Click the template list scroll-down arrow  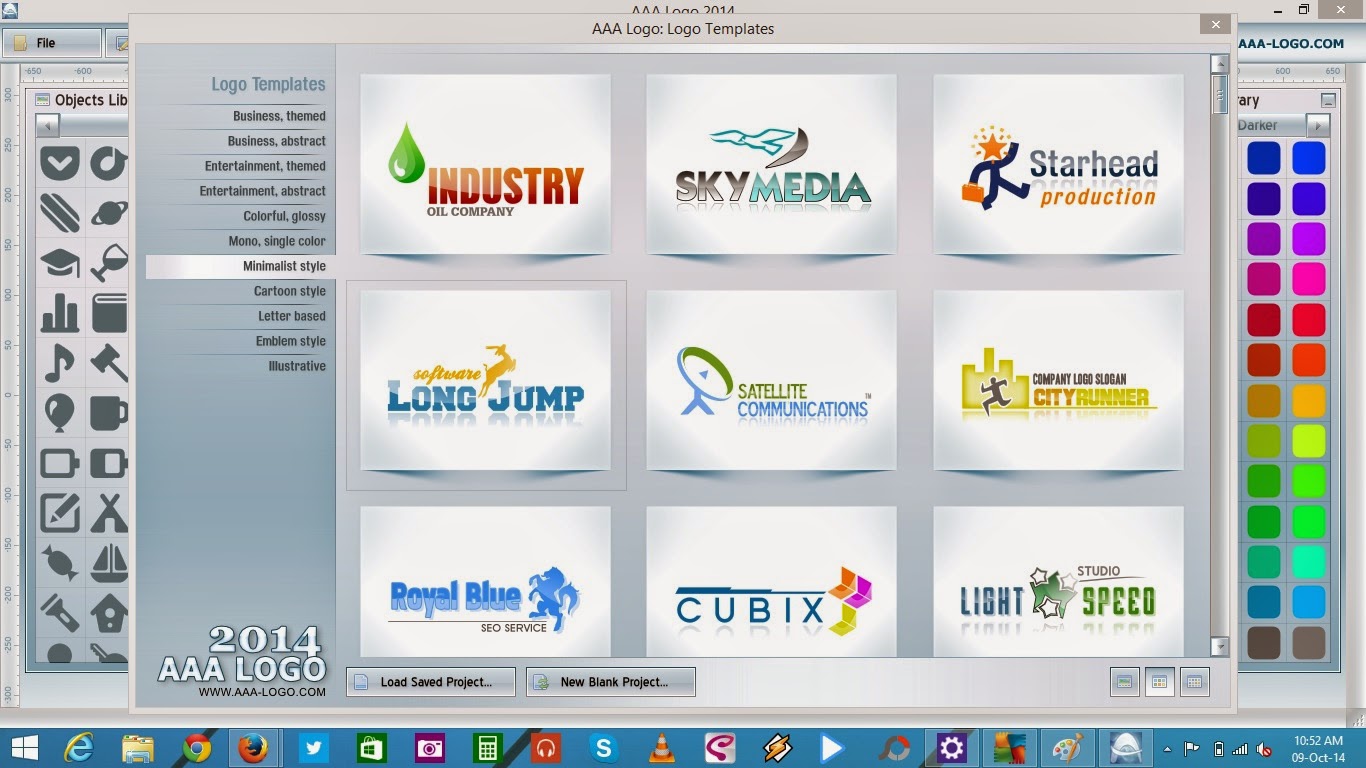(1219, 646)
